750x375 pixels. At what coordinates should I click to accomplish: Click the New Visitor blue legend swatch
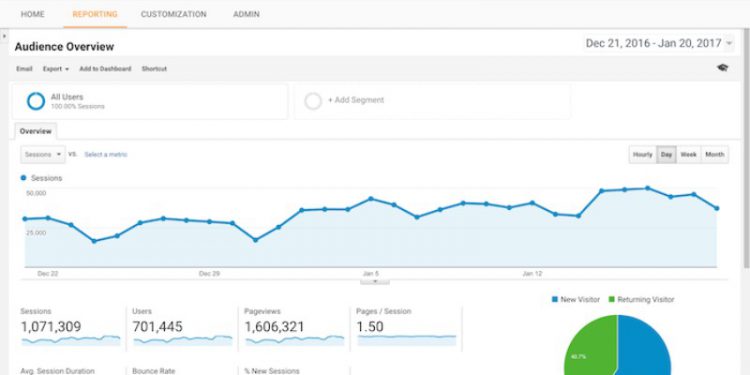(555, 299)
